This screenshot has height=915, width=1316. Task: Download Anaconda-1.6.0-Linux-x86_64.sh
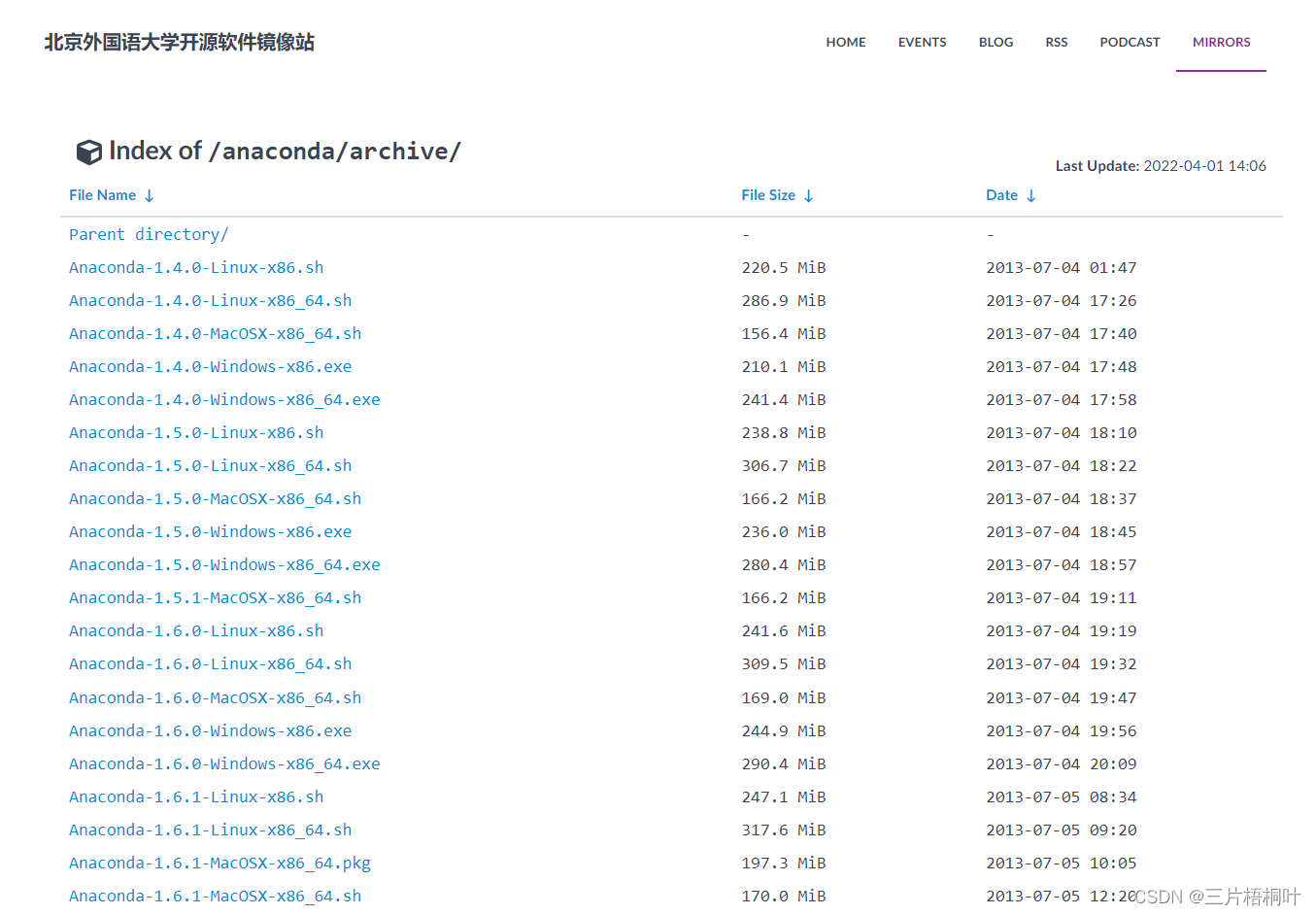pyautogui.click(x=211, y=663)
